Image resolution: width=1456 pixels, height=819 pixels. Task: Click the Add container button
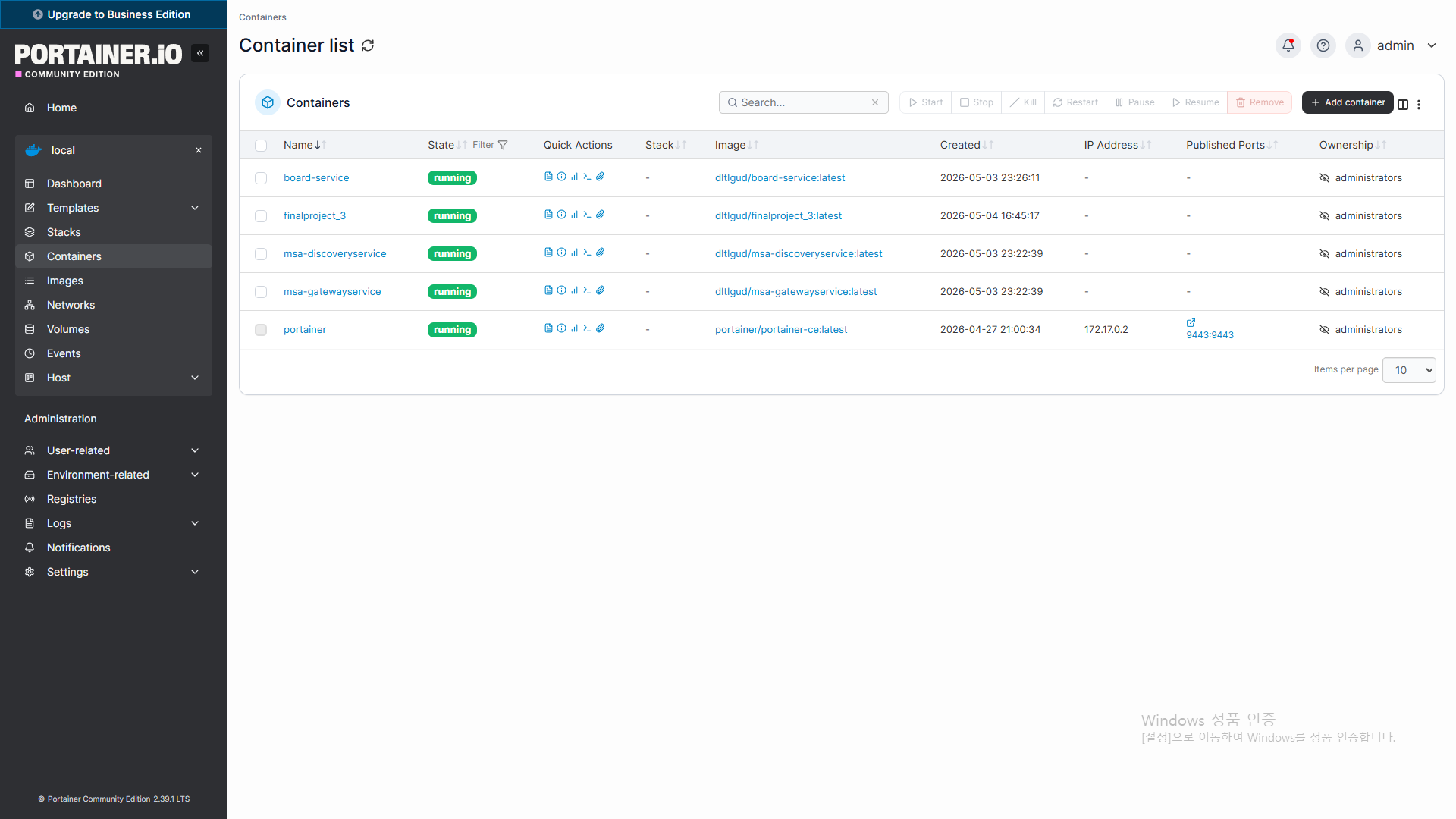1348,102
